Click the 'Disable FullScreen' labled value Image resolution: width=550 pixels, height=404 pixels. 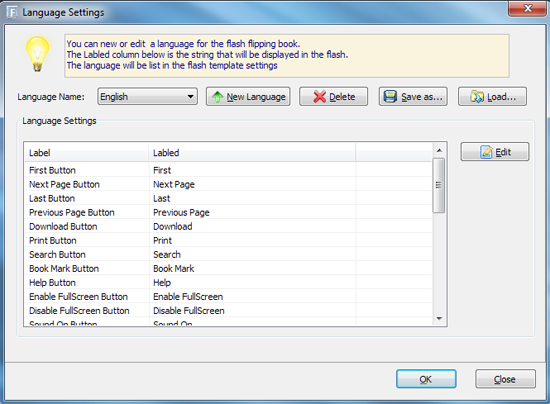tap(189, 310)
